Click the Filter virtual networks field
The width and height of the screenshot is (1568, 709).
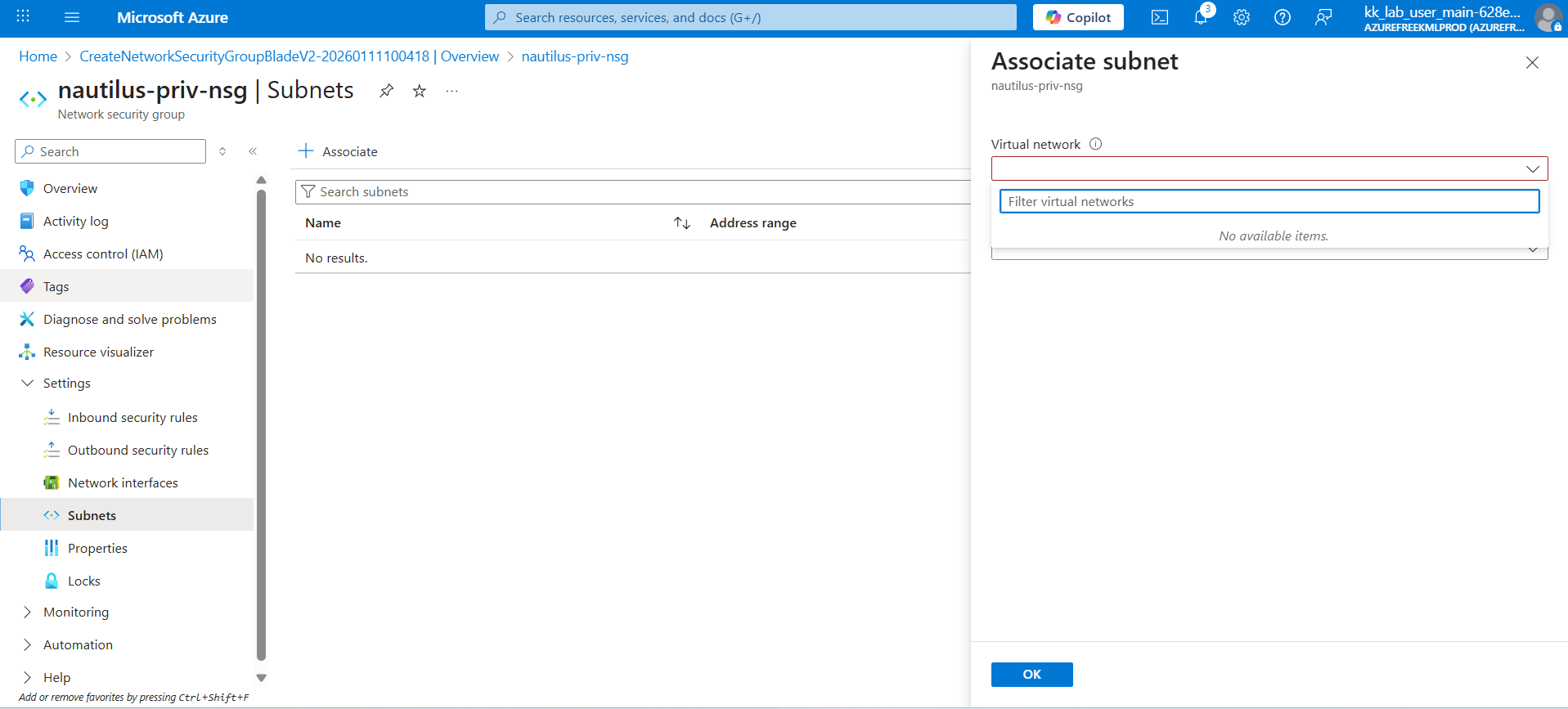click(1269, 201)
